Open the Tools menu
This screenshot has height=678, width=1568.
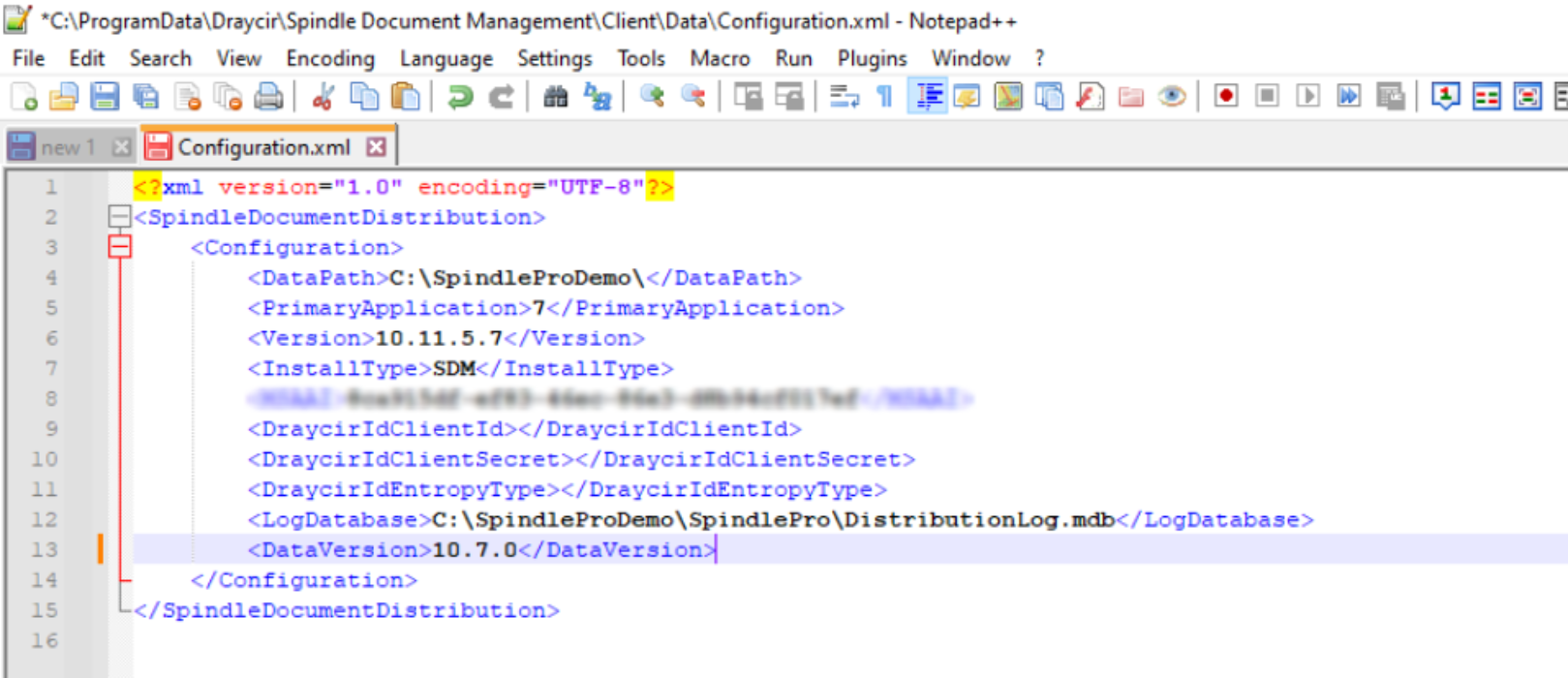(x=641, y=58)
